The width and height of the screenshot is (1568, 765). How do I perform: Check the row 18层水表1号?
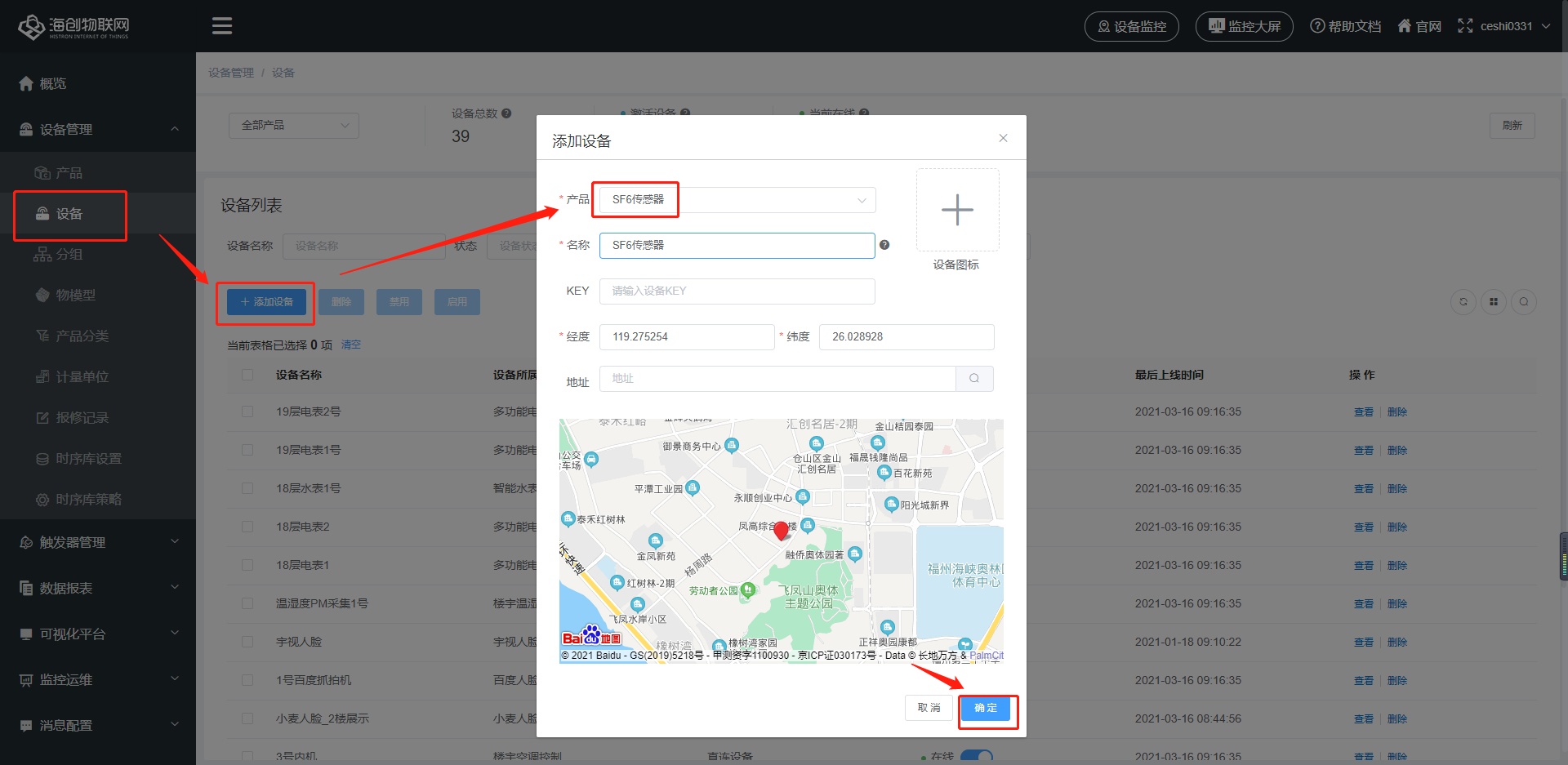[x=247, y=488]
